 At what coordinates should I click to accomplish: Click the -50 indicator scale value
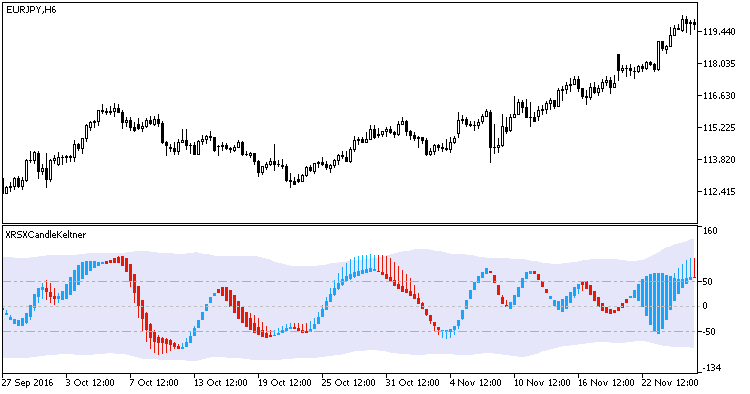709,332
